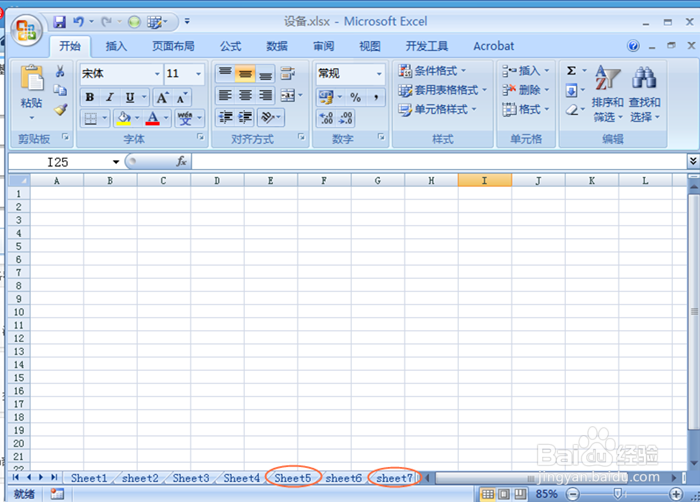Select column I header
Image resolution: width=700 pixels, height=502 pixels.
pos(484,180)
